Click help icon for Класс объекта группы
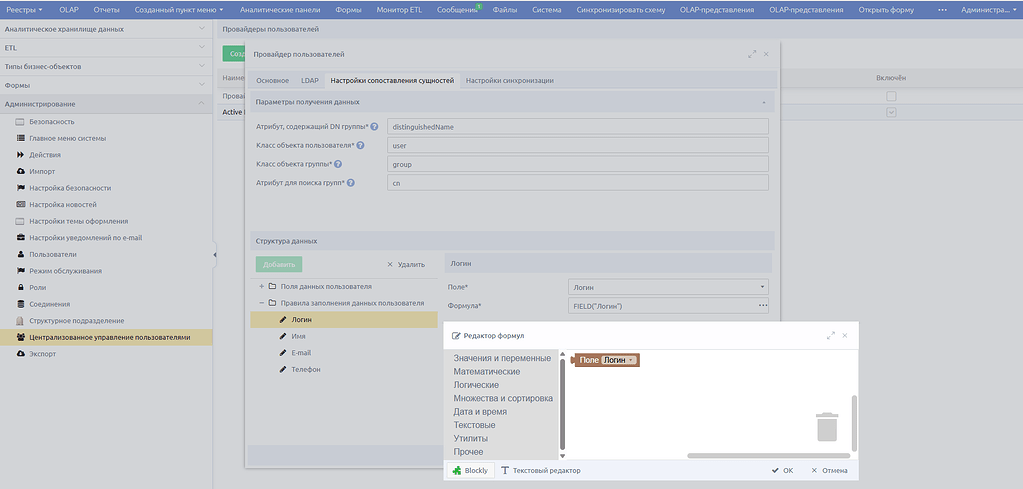1023x489 pixels. click(x=338, y=164)
